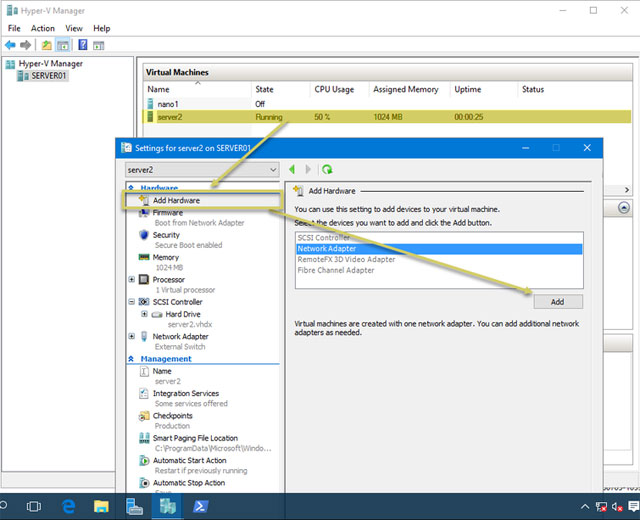640x520 pixels.
Task: Click the up-folder icon in toolbar
Action: (45, 45)
